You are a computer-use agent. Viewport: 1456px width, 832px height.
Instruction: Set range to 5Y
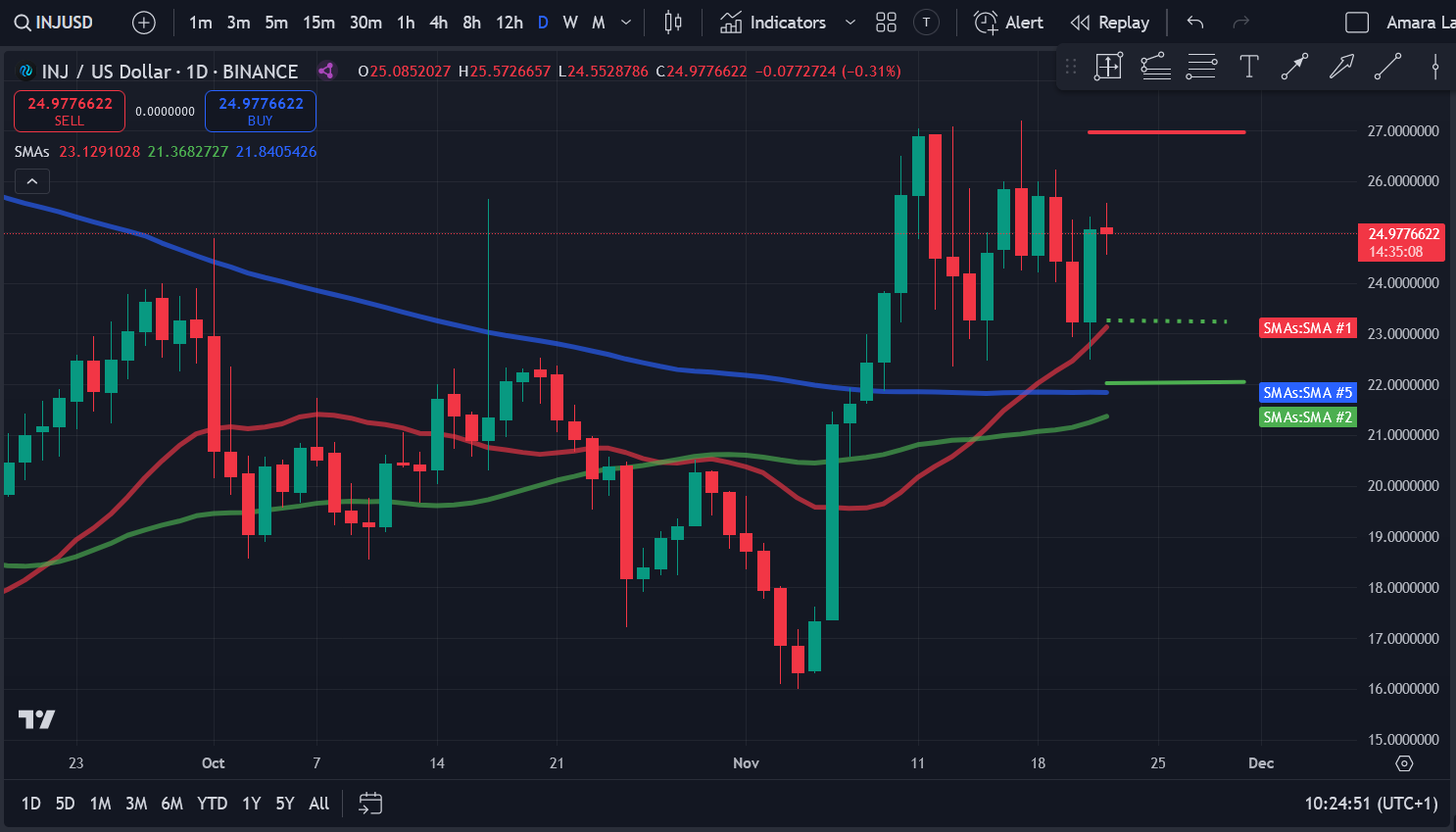pyautogui.click(x=285, y=804)
